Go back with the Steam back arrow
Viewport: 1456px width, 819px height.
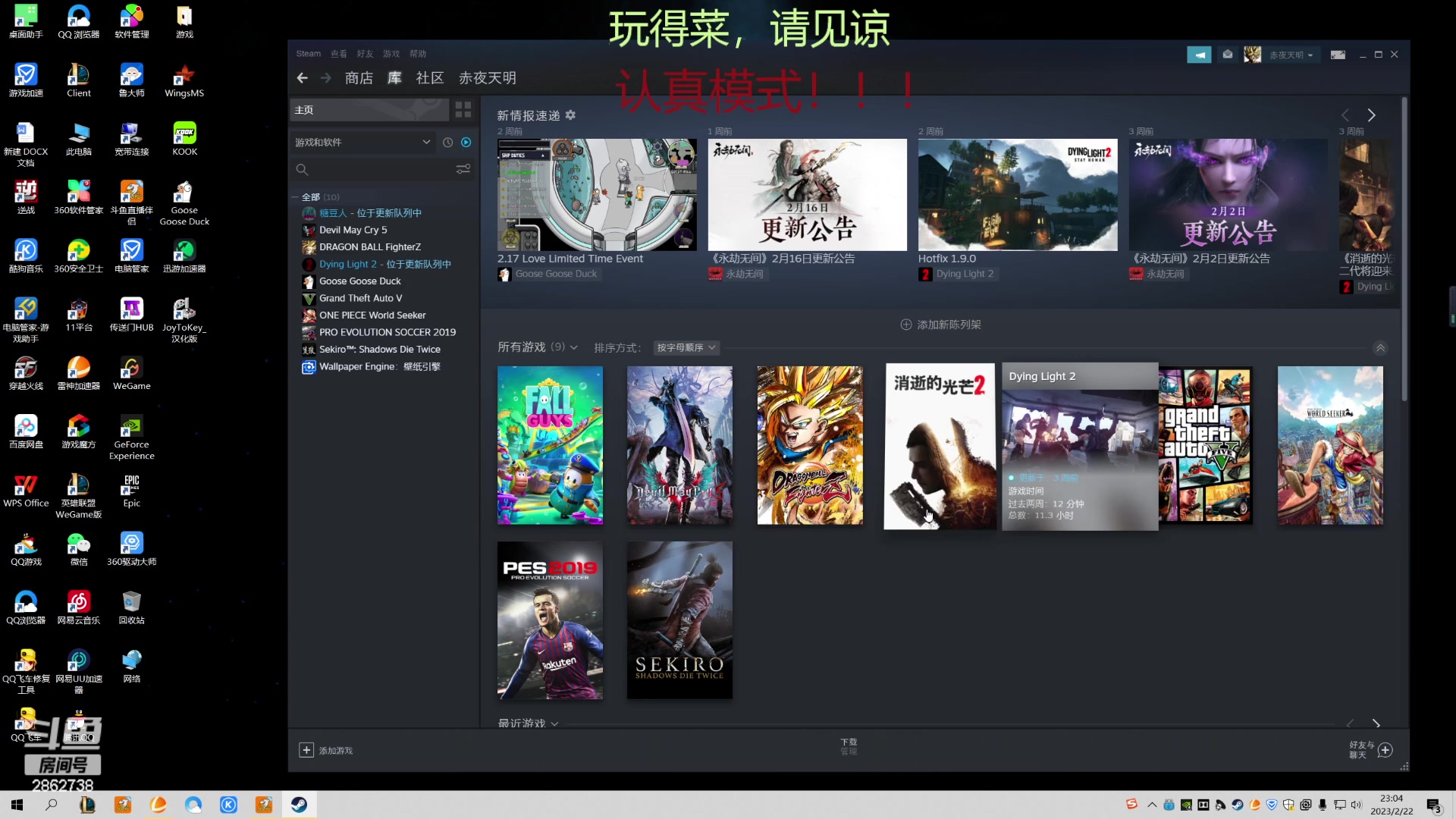tap(303, 78)
